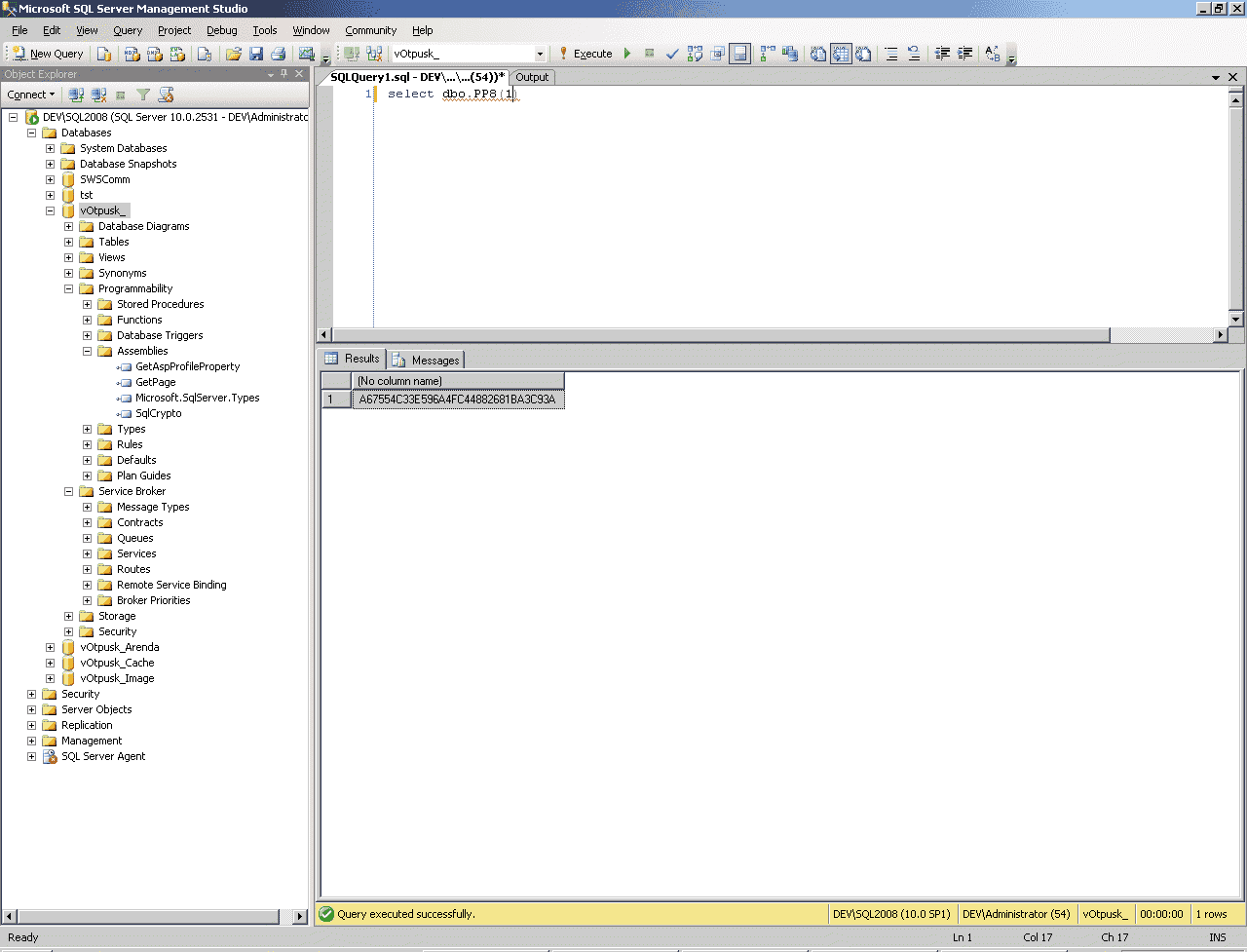This screenshot has width=1247, height=952.
Task: Select the SQLQuery1.sql document tab
Action: click(417, 77)
